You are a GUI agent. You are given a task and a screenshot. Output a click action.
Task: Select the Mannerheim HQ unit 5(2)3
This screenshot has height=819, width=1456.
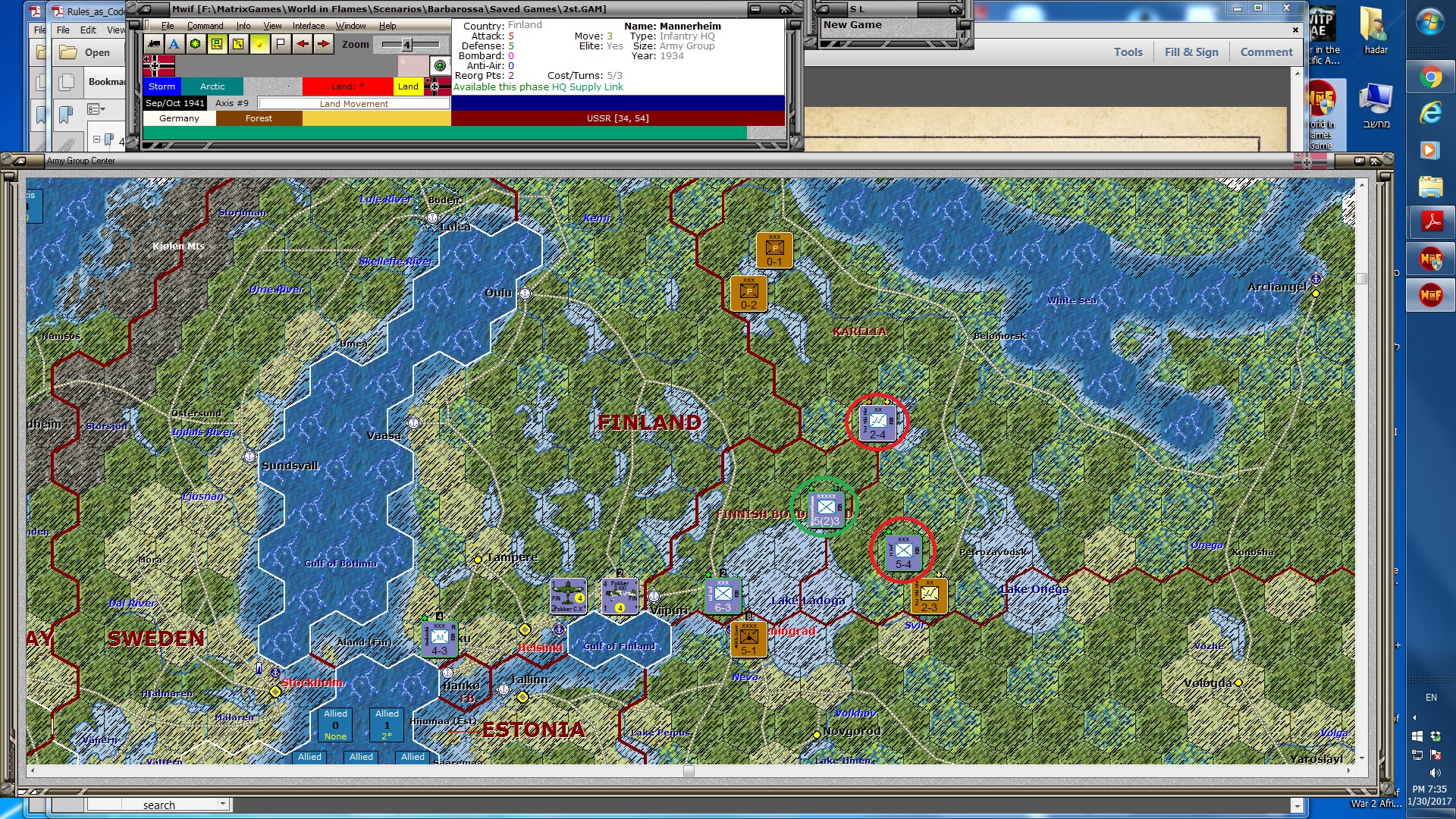pos(826,509)
